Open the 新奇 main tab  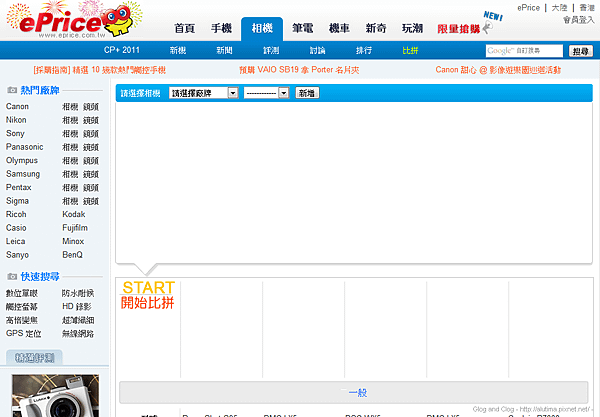coord(376,28)
